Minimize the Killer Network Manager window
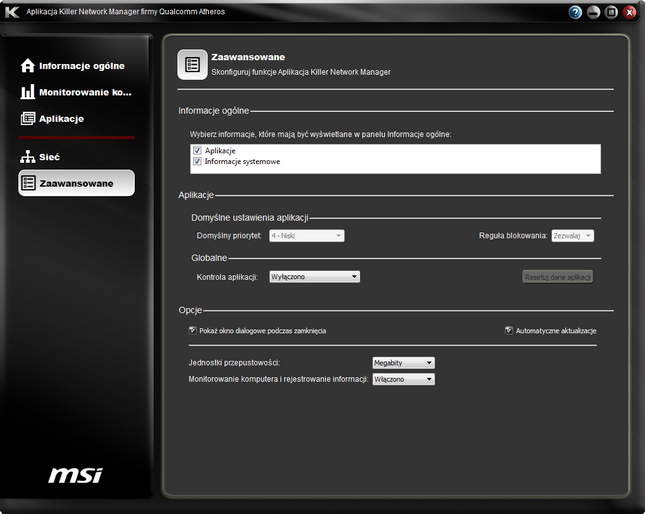Viewport: 645px width, 514px height. pos(593,12)
